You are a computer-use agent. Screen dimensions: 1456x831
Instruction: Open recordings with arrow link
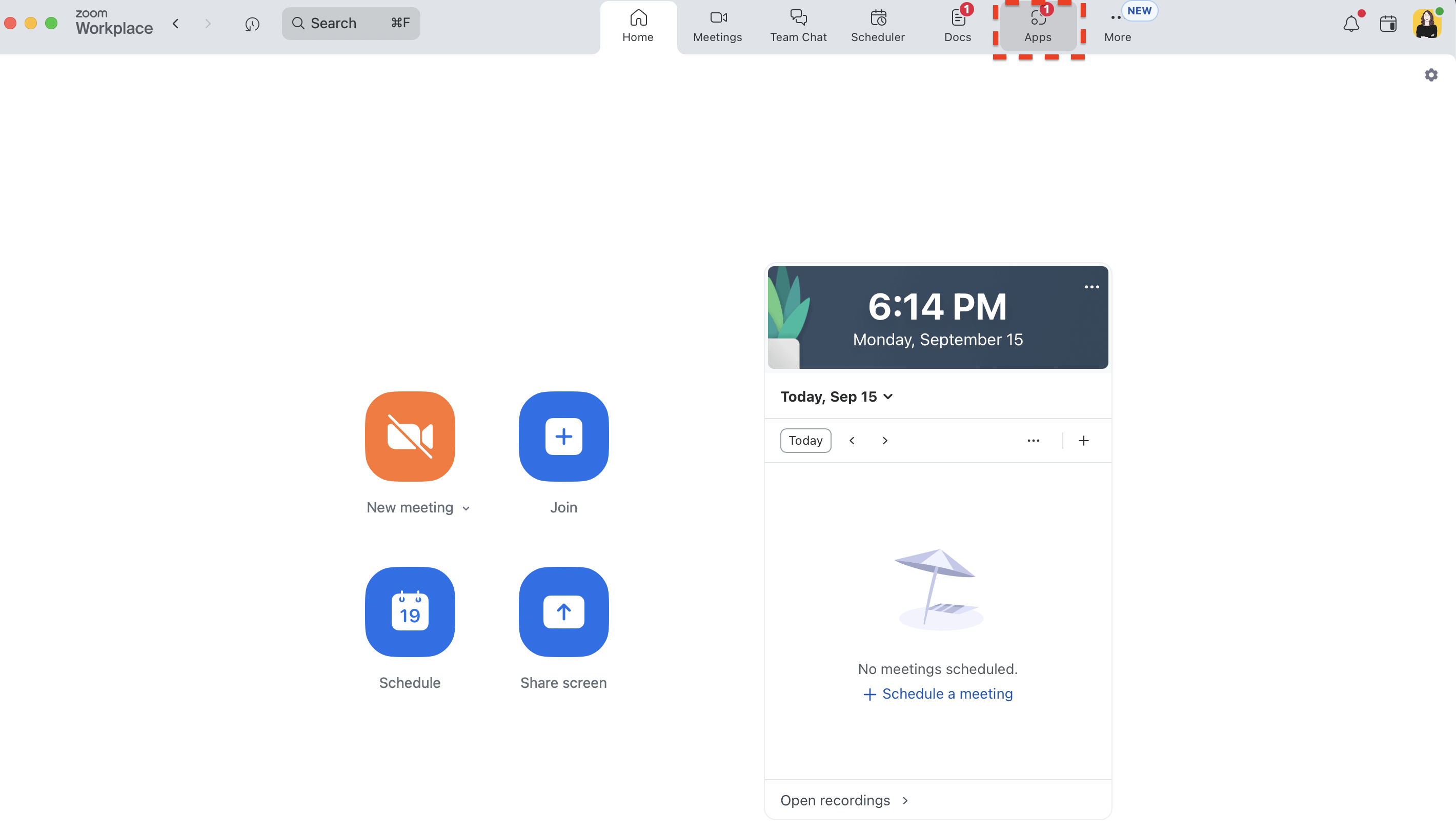click(844, 800)
